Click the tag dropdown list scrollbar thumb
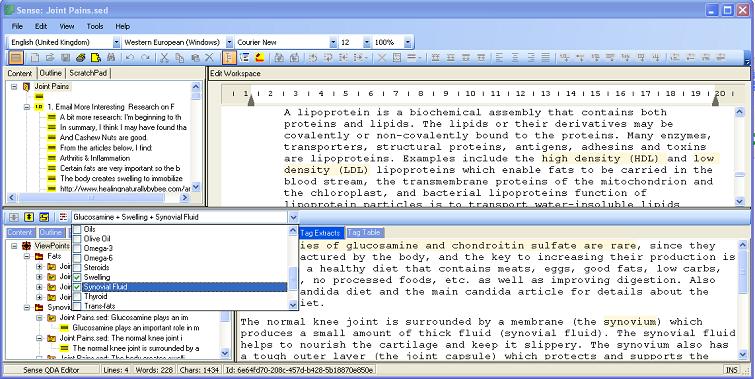The image size is (755, 379). pos(293,277)
